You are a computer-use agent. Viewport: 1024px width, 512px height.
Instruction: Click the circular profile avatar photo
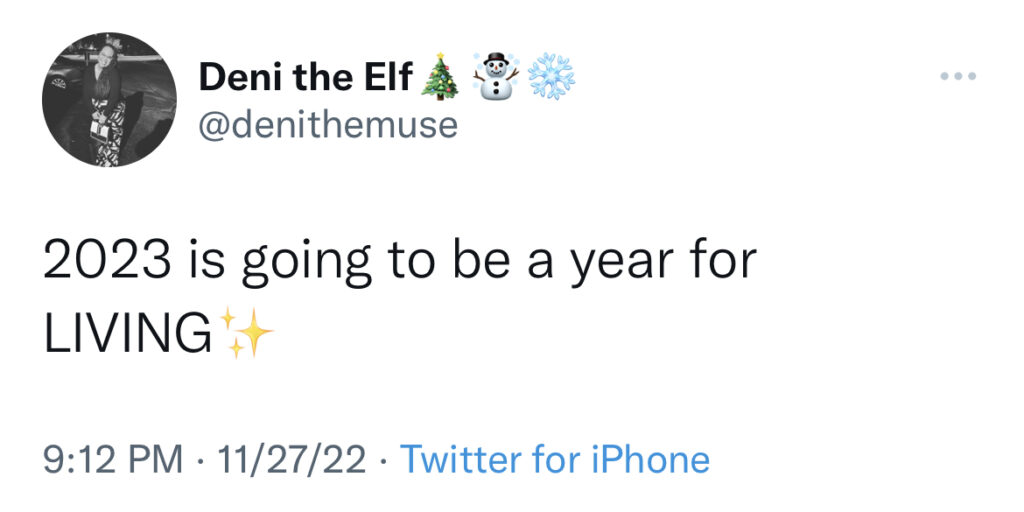pyautogui.click(x=109, y=99)
